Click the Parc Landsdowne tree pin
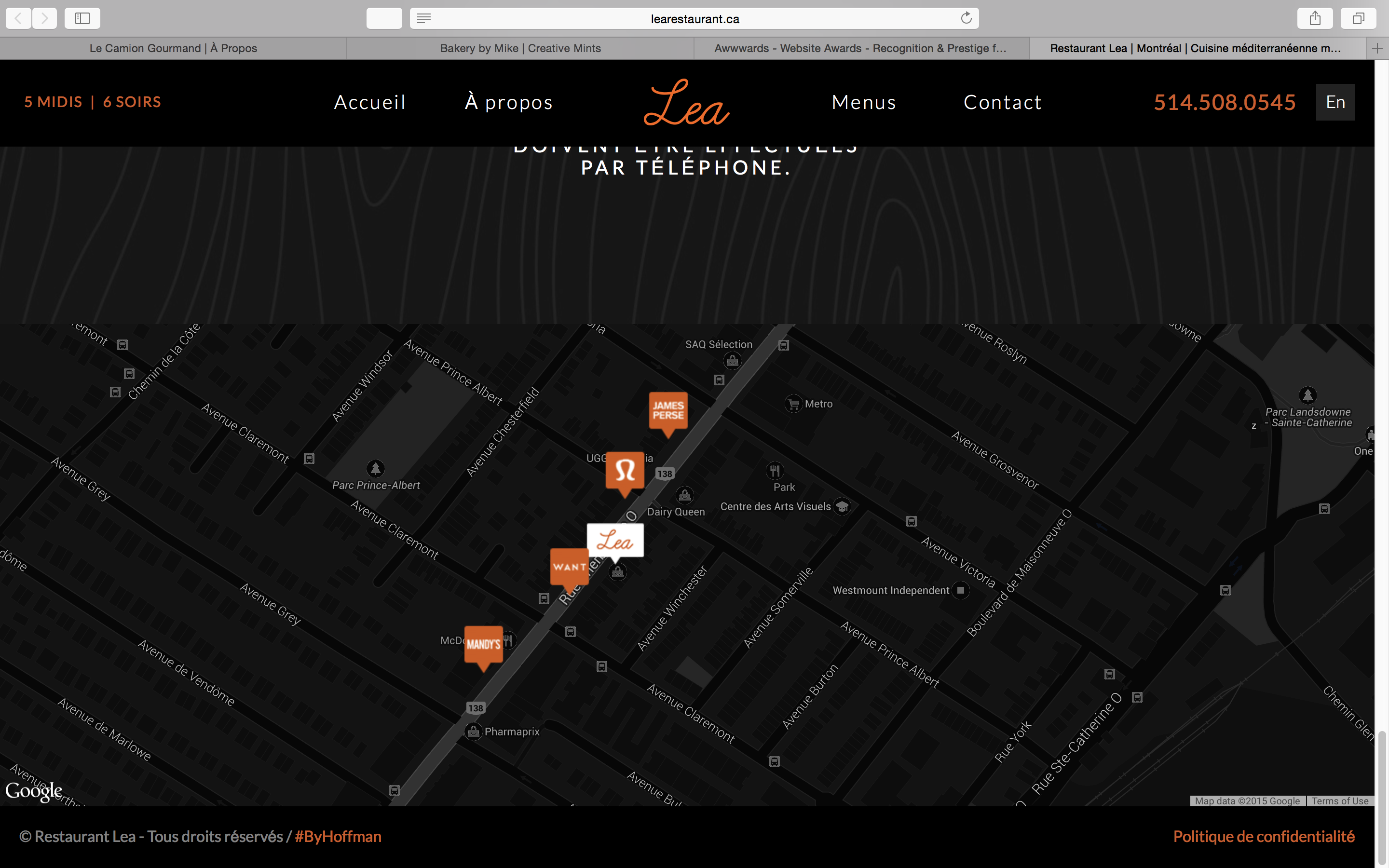This screenshot has width=1389, height=868. click(1307, 395)
